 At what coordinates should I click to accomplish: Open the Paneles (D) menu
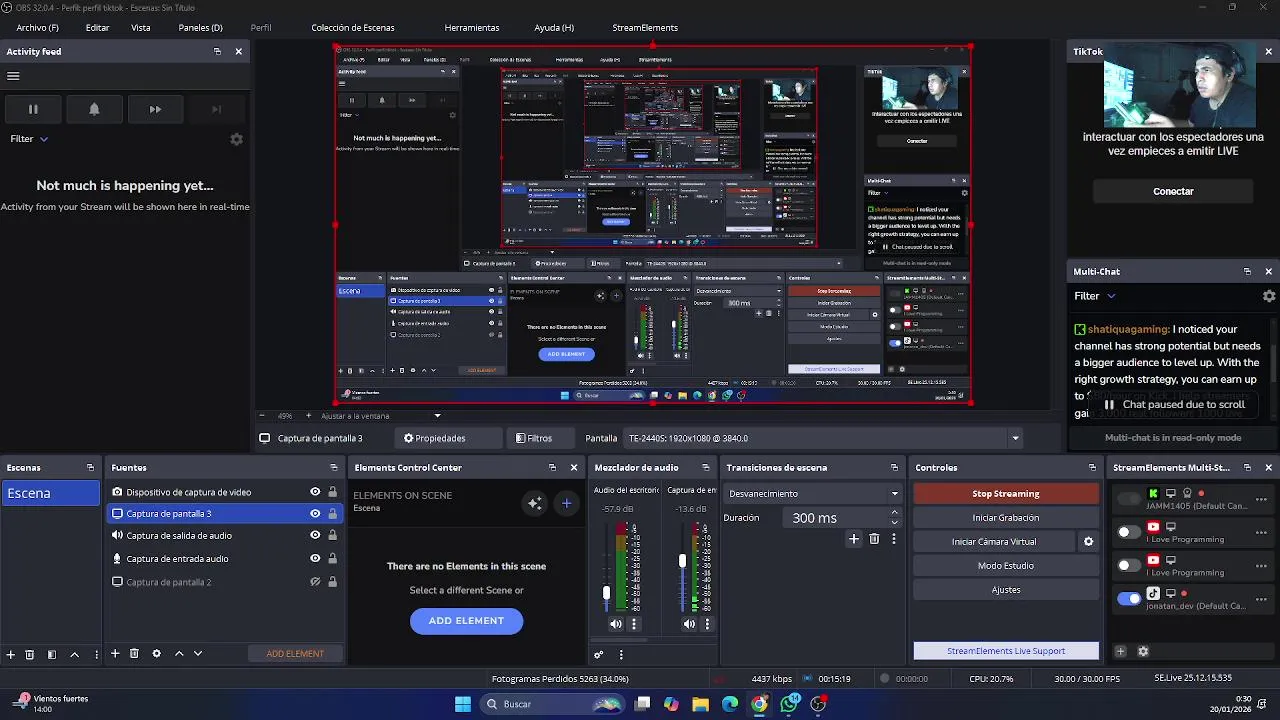200,28
